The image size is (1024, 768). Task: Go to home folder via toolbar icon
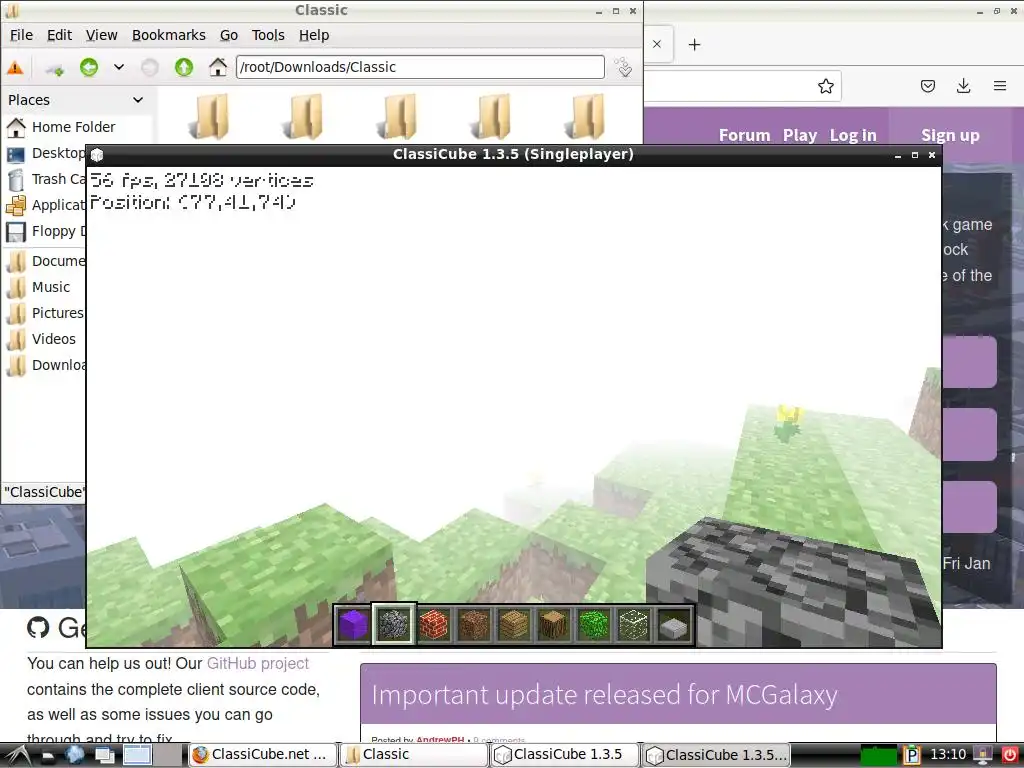(217, 67)
